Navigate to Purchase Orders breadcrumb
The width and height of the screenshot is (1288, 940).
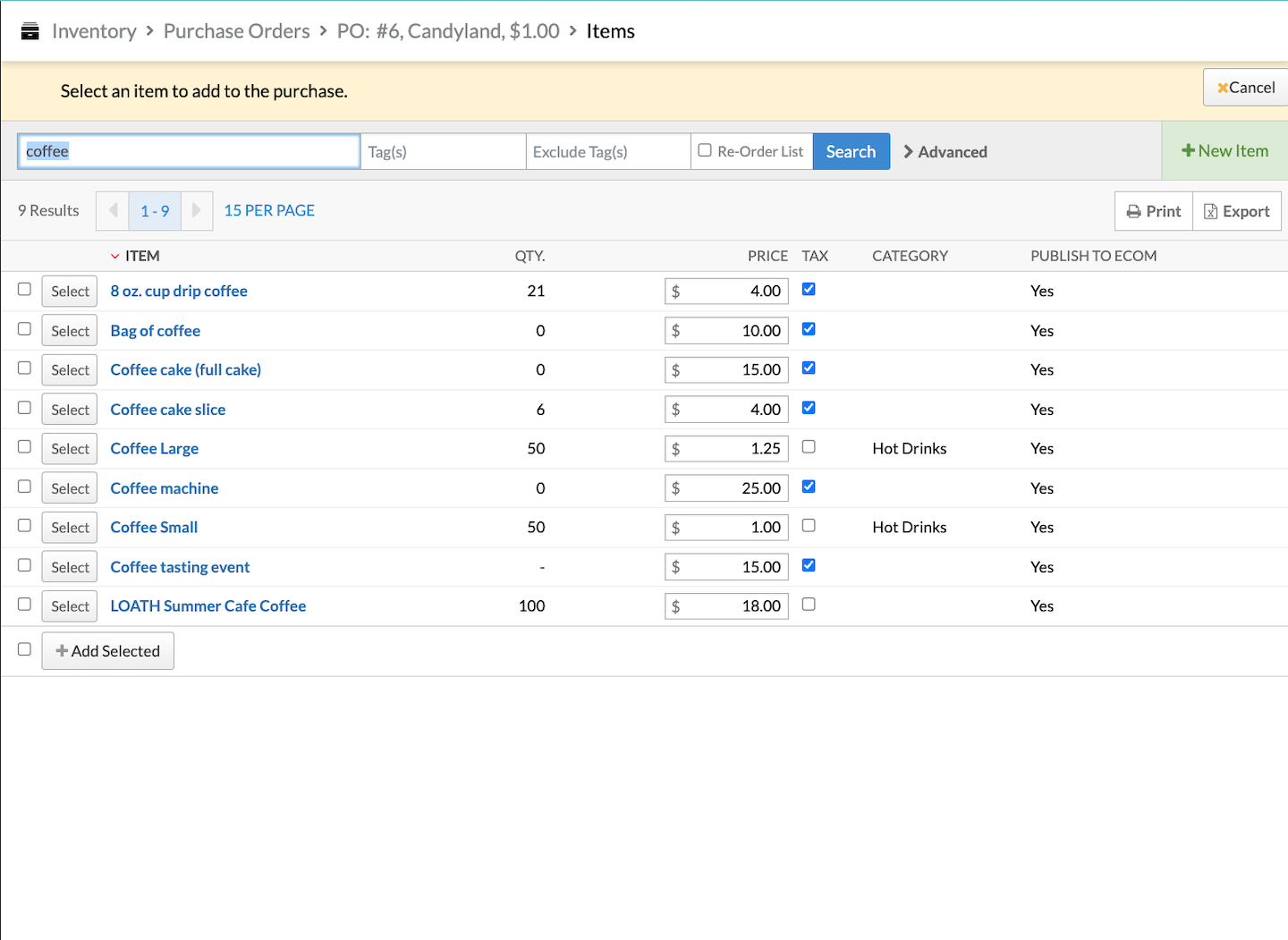[236, 31]
